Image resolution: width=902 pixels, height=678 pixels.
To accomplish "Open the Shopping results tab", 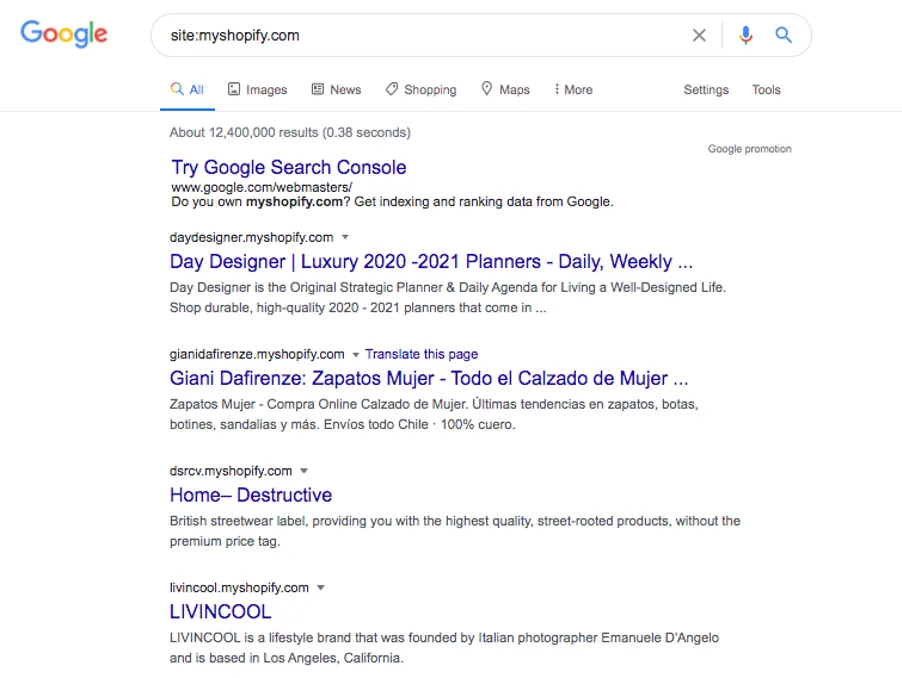I will point(421,90).
